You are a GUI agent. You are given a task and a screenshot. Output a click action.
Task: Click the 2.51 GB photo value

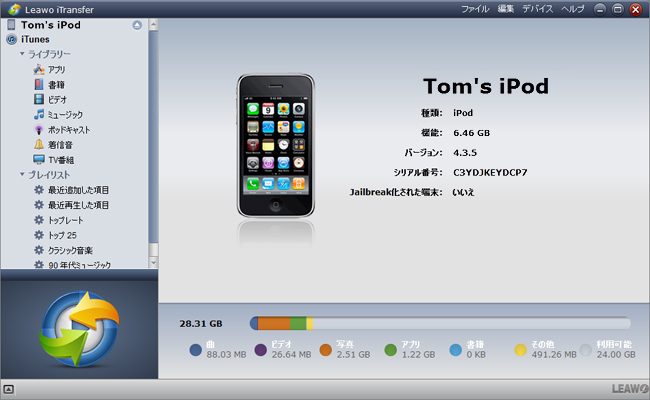pyautogui.click(x=353, y=355)
